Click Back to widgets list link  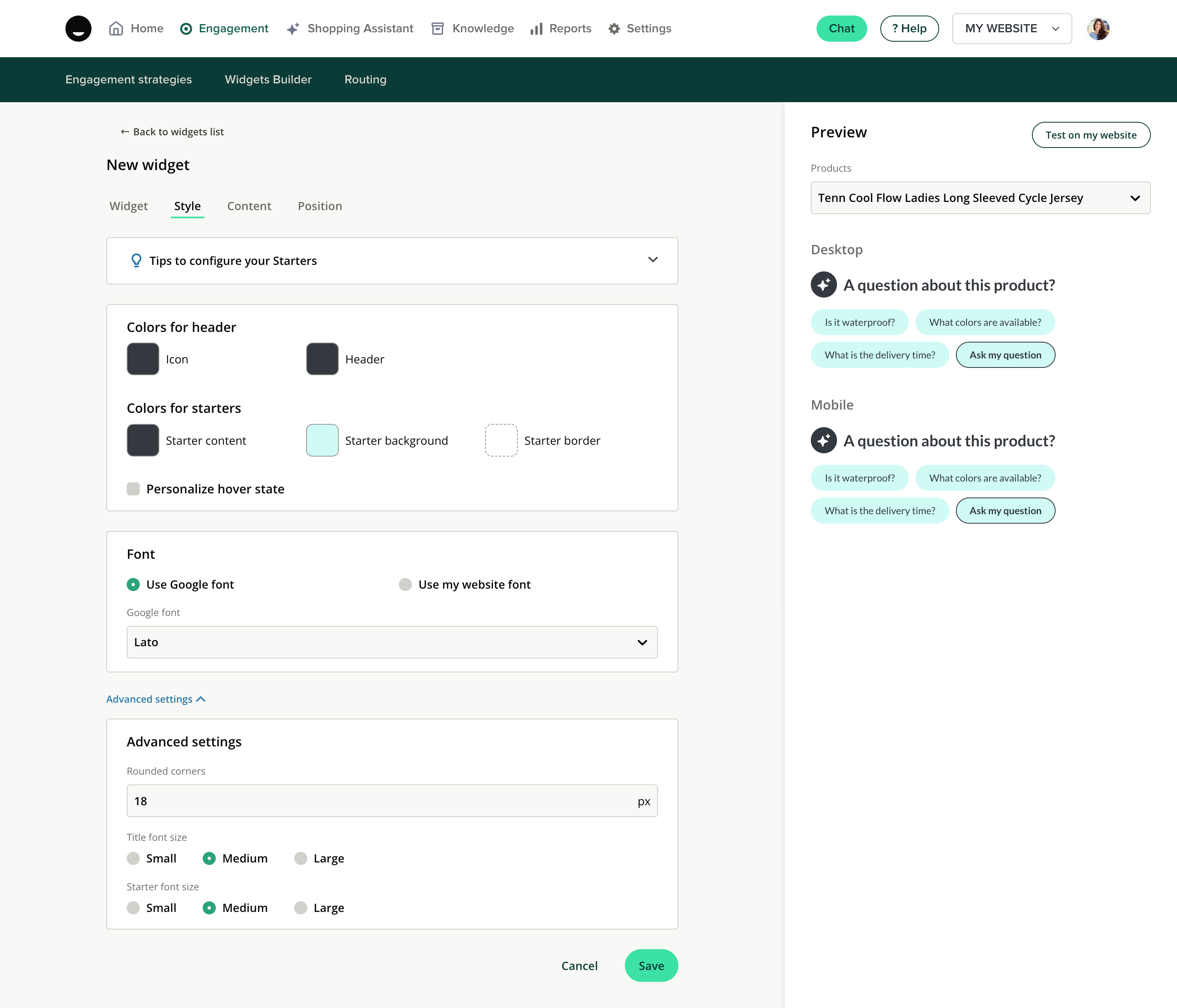point(172,132)
